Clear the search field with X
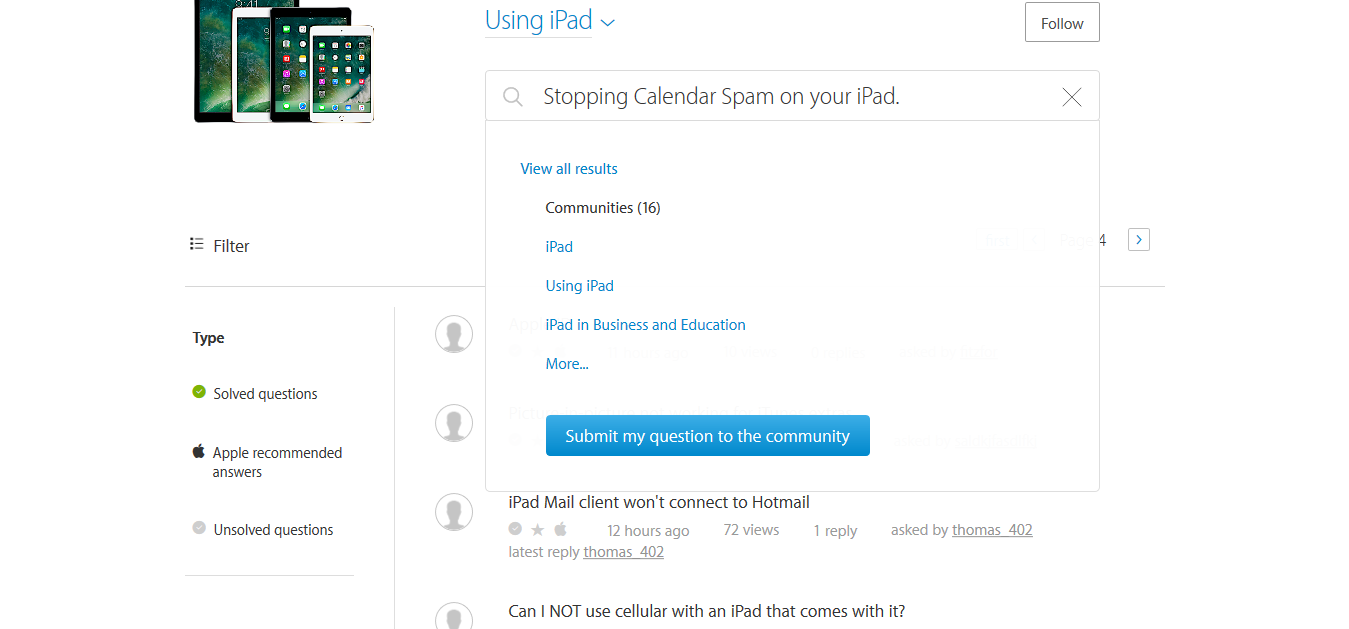This screenshot has height=629, width=1349. click(x=1071, y=97)
